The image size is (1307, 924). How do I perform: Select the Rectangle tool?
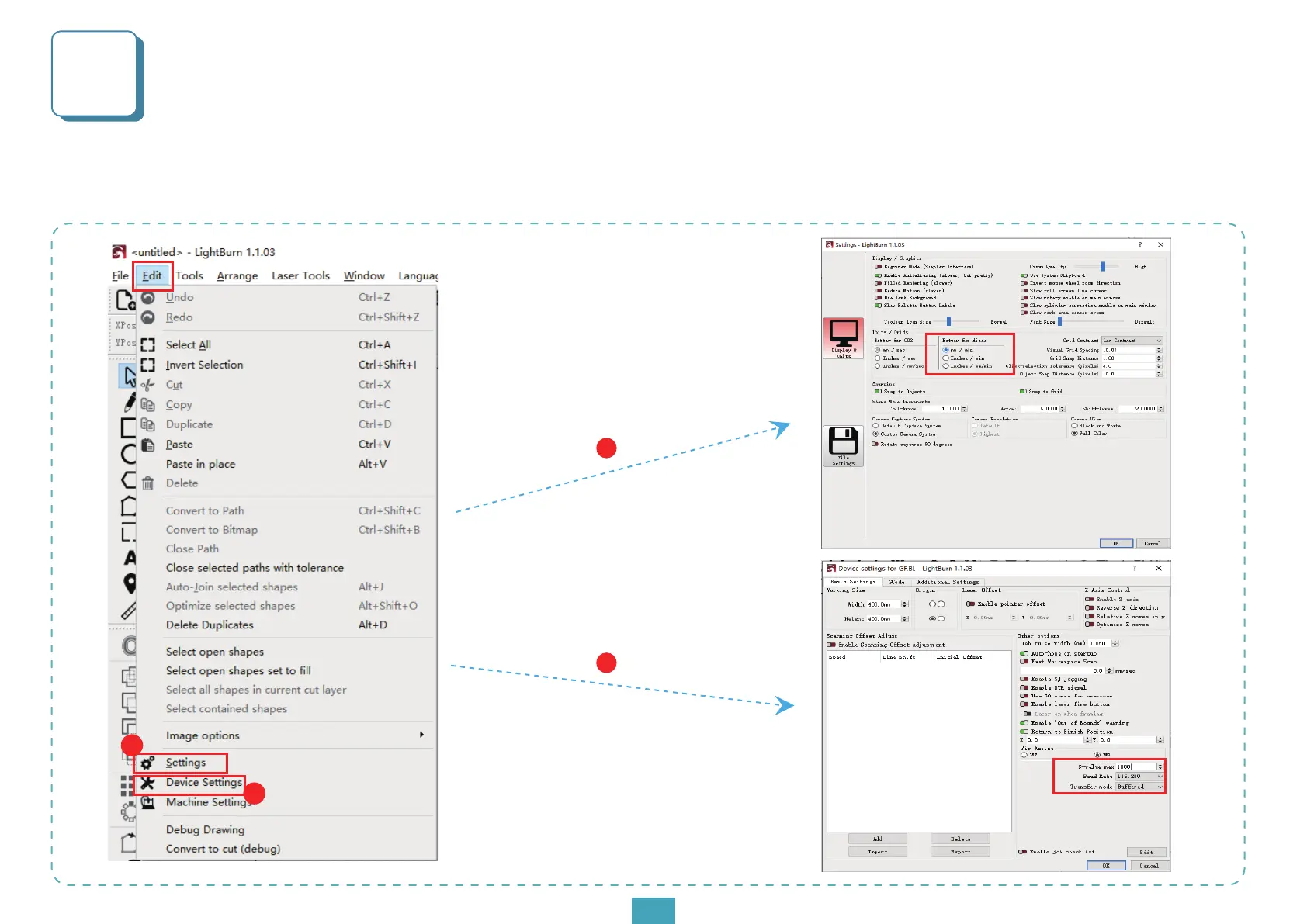pyautogui.click(x=128, y=427)
